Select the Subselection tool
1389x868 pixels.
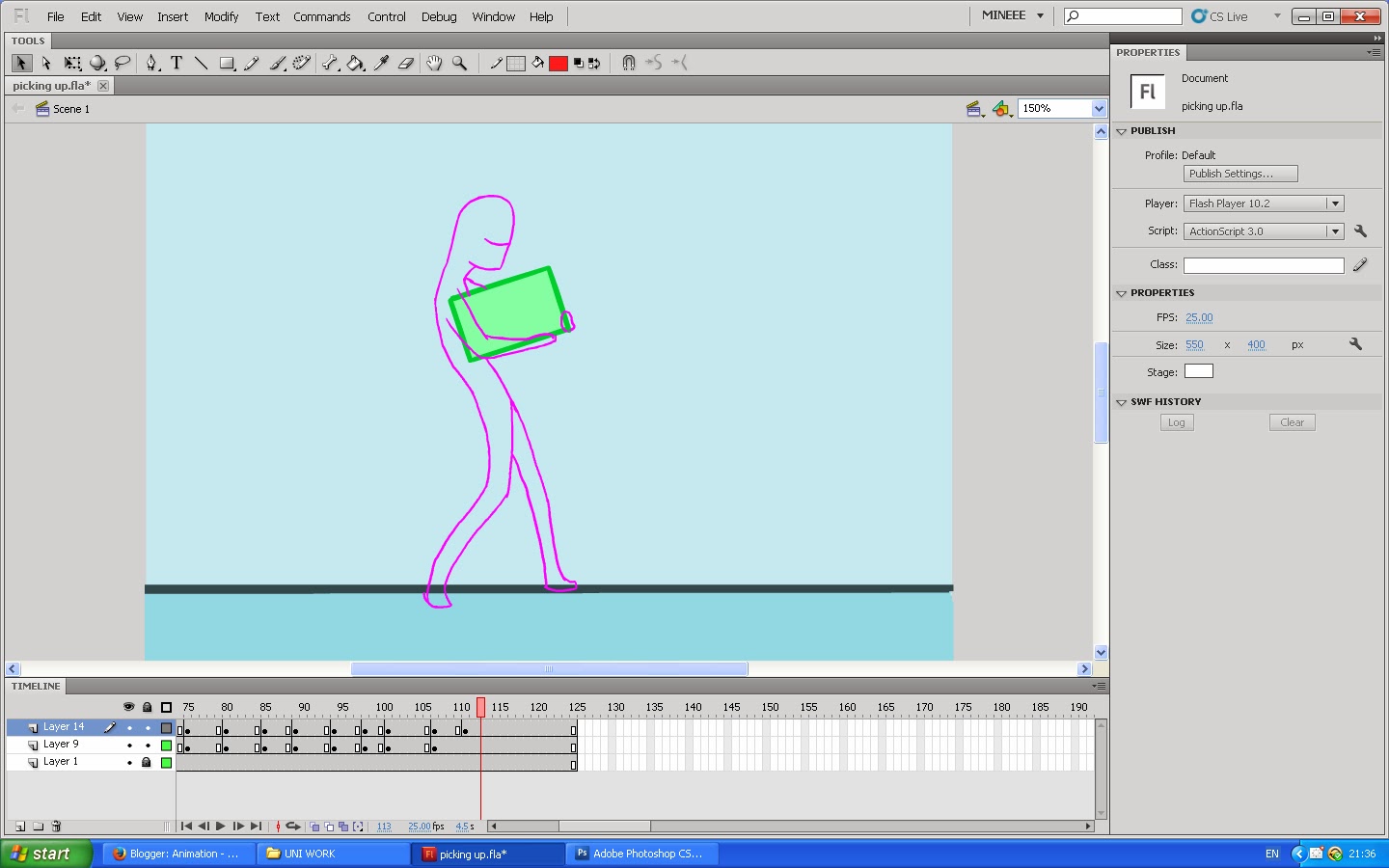click(x=46, y=63)
